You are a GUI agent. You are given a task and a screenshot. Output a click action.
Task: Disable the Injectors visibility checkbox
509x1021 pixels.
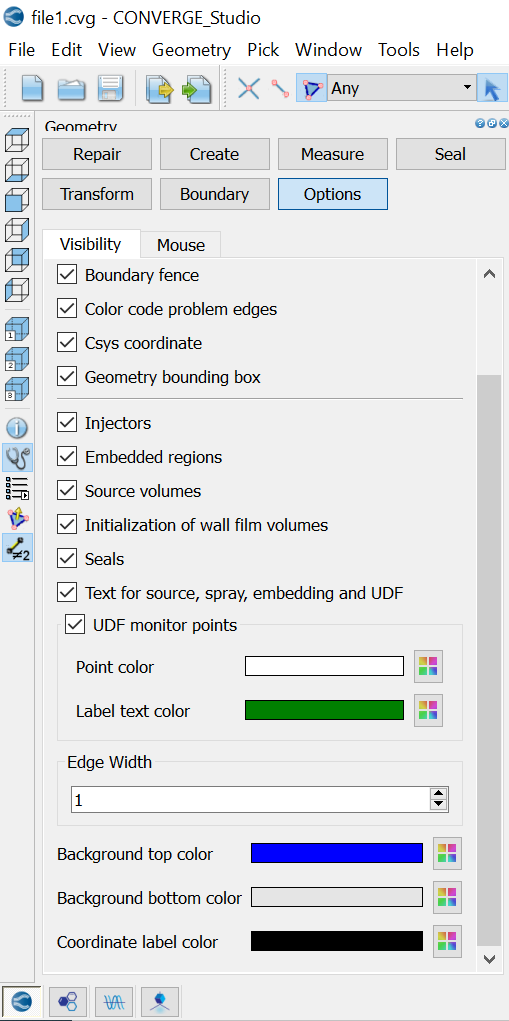point(67,423)
